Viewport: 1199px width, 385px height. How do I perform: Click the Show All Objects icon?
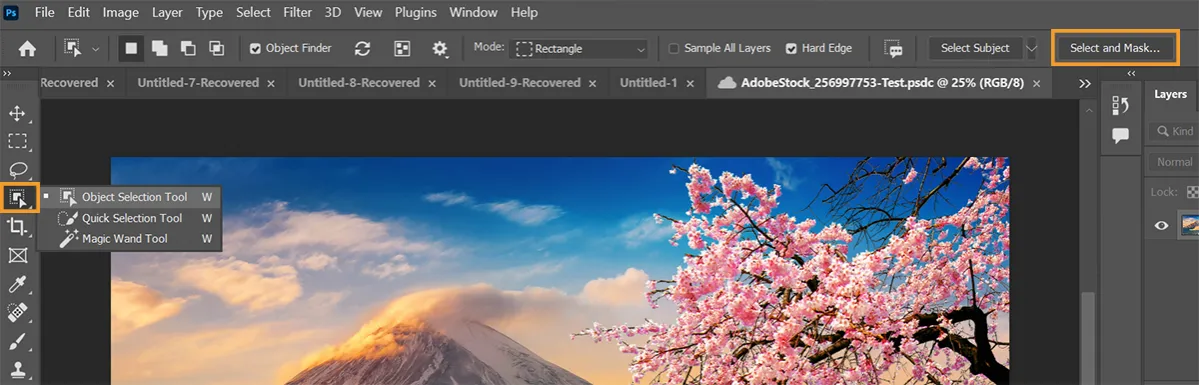[x=402, y=48]
